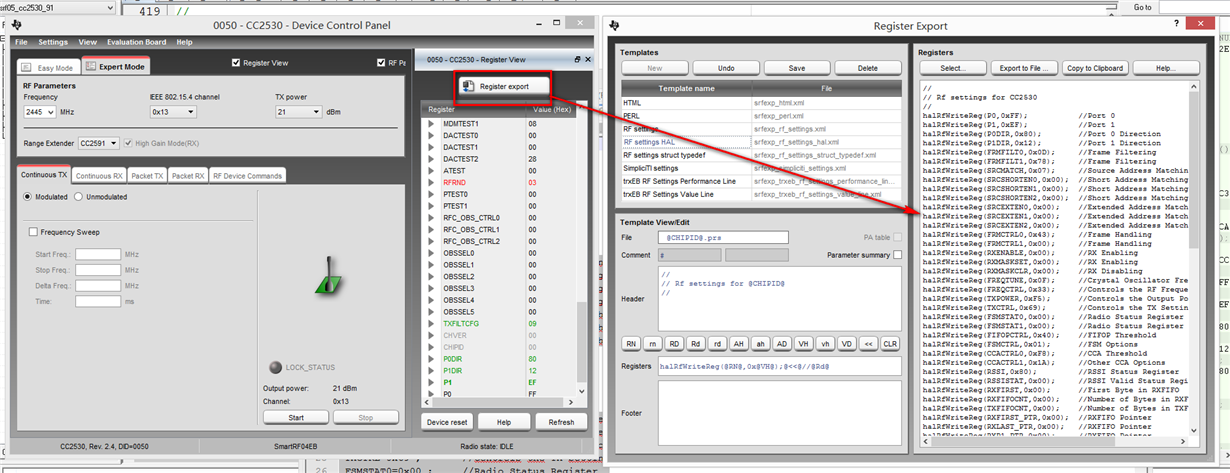Switch to the Packet RX tab
1230x473 pixels.
click(187, 175)
